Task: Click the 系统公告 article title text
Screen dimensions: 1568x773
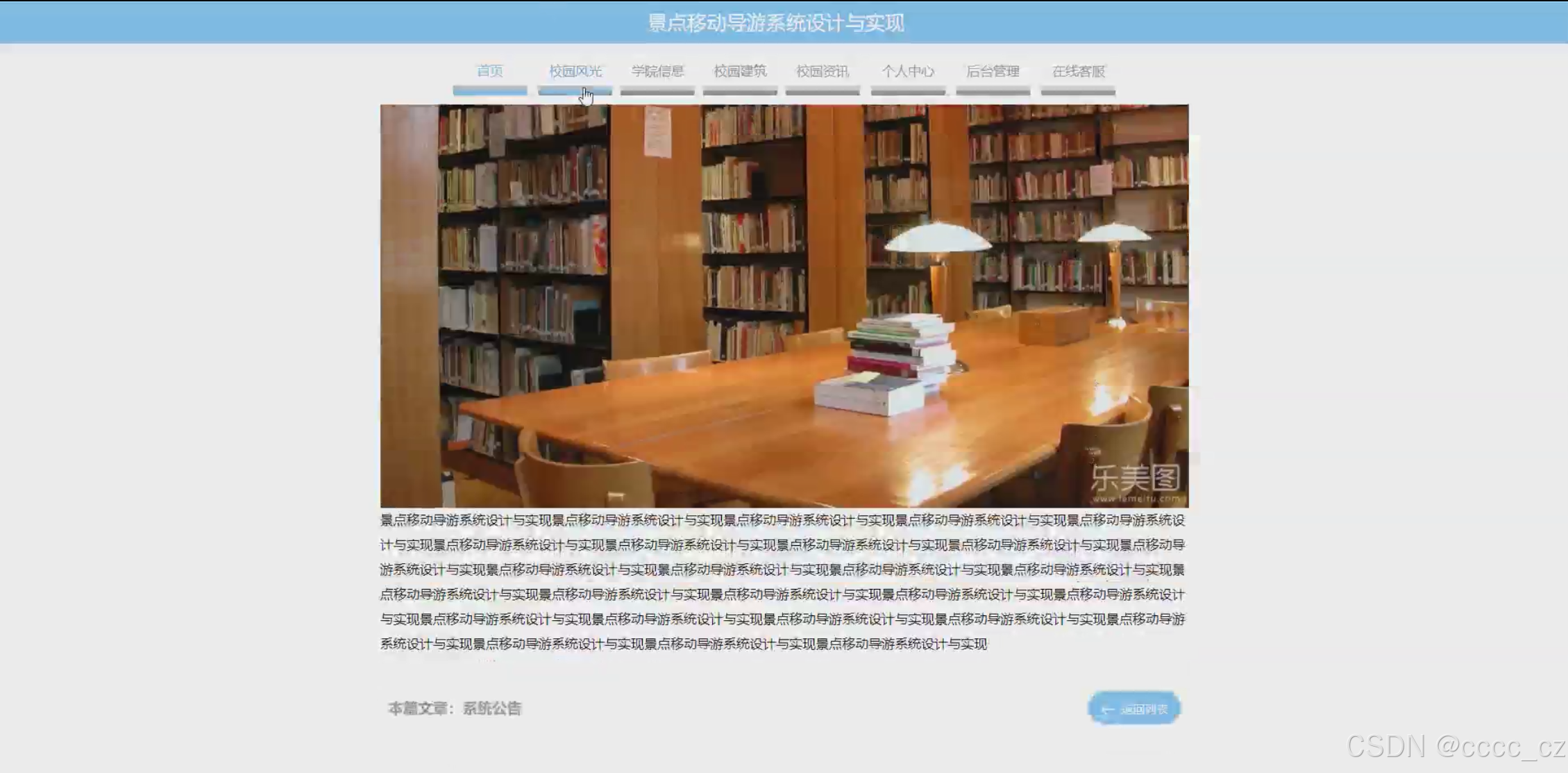Action: tap(491, 708)
